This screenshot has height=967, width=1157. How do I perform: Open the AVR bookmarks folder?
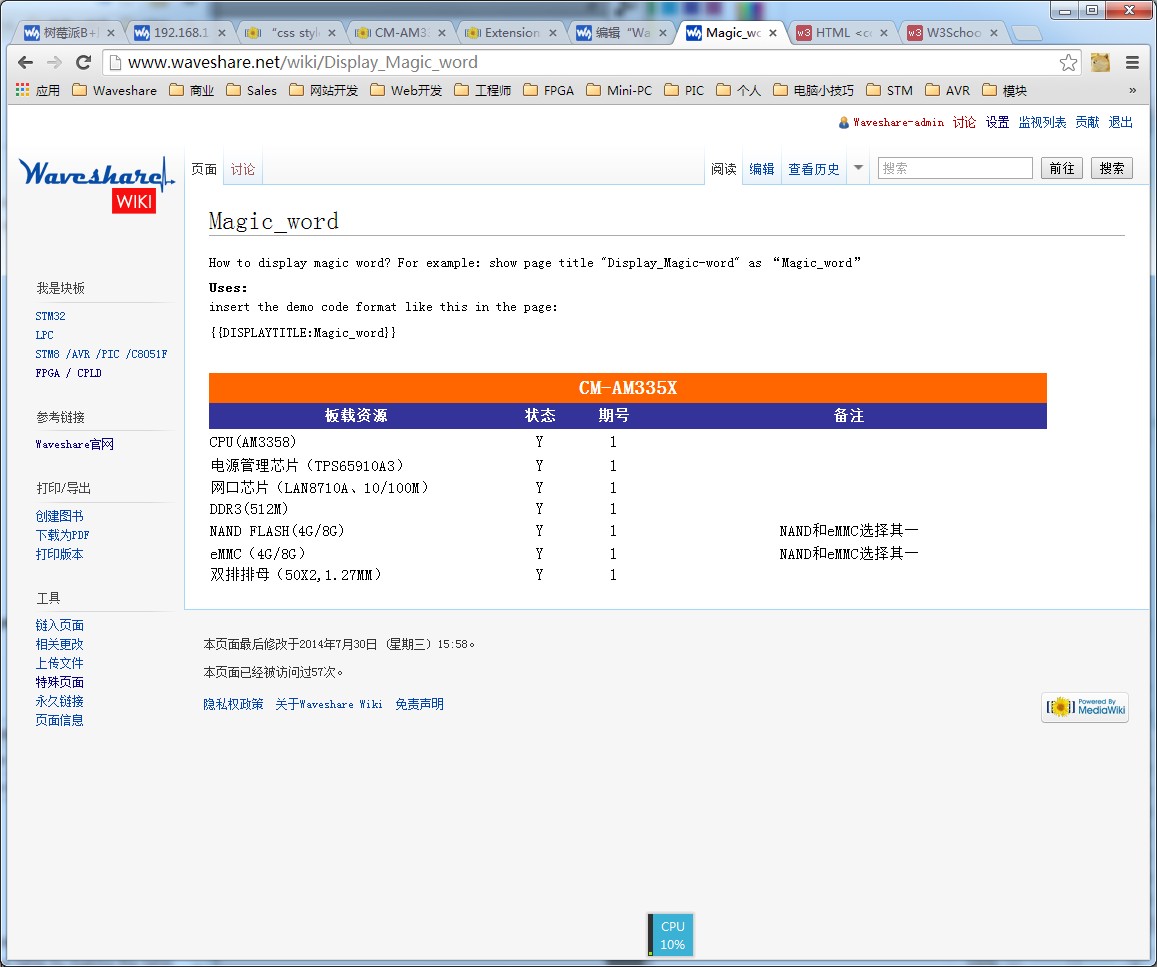pyautogui.click(x=948, y=91)
